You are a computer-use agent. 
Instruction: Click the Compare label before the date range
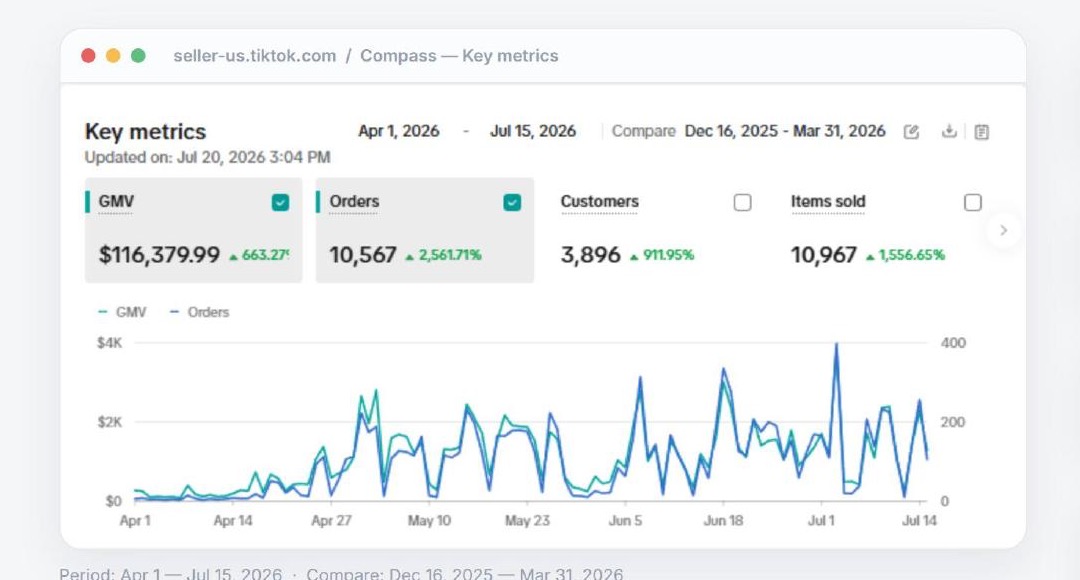click(x=643, y=131)
